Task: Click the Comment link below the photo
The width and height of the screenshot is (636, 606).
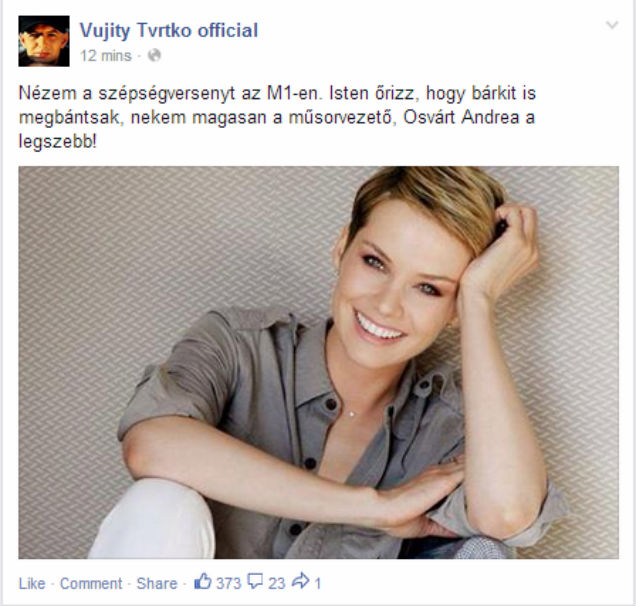Action: pyautogui.click(x=91, y=583)
